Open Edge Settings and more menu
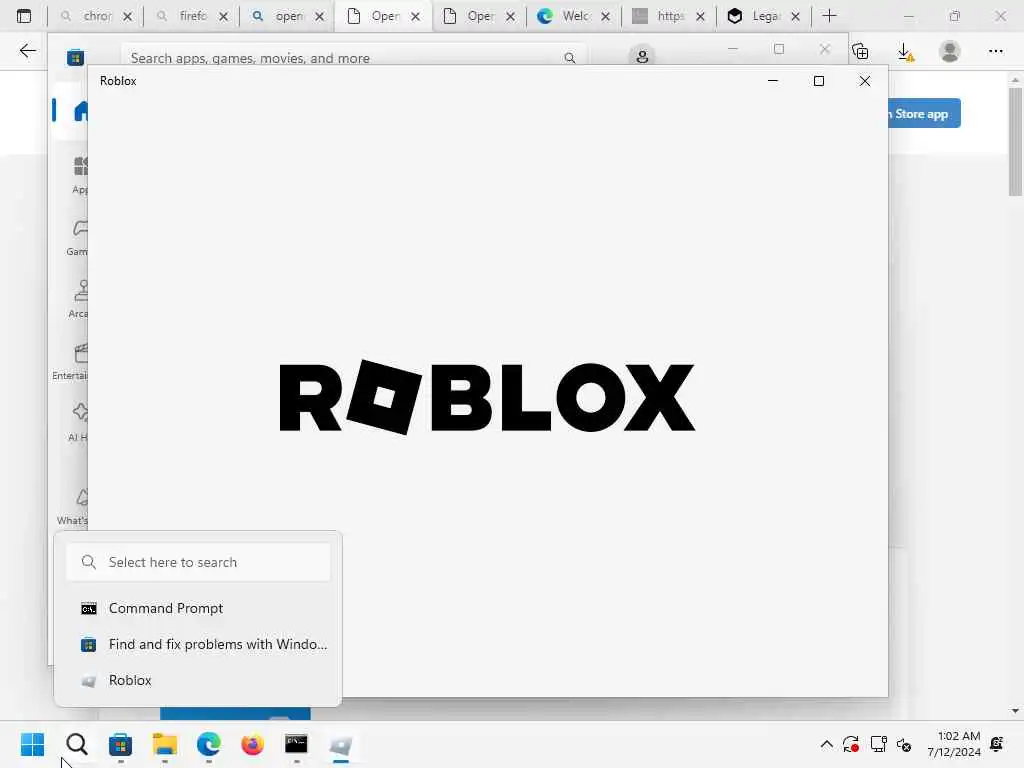Viewport: 1024px width, 768px height. point(995,51)
